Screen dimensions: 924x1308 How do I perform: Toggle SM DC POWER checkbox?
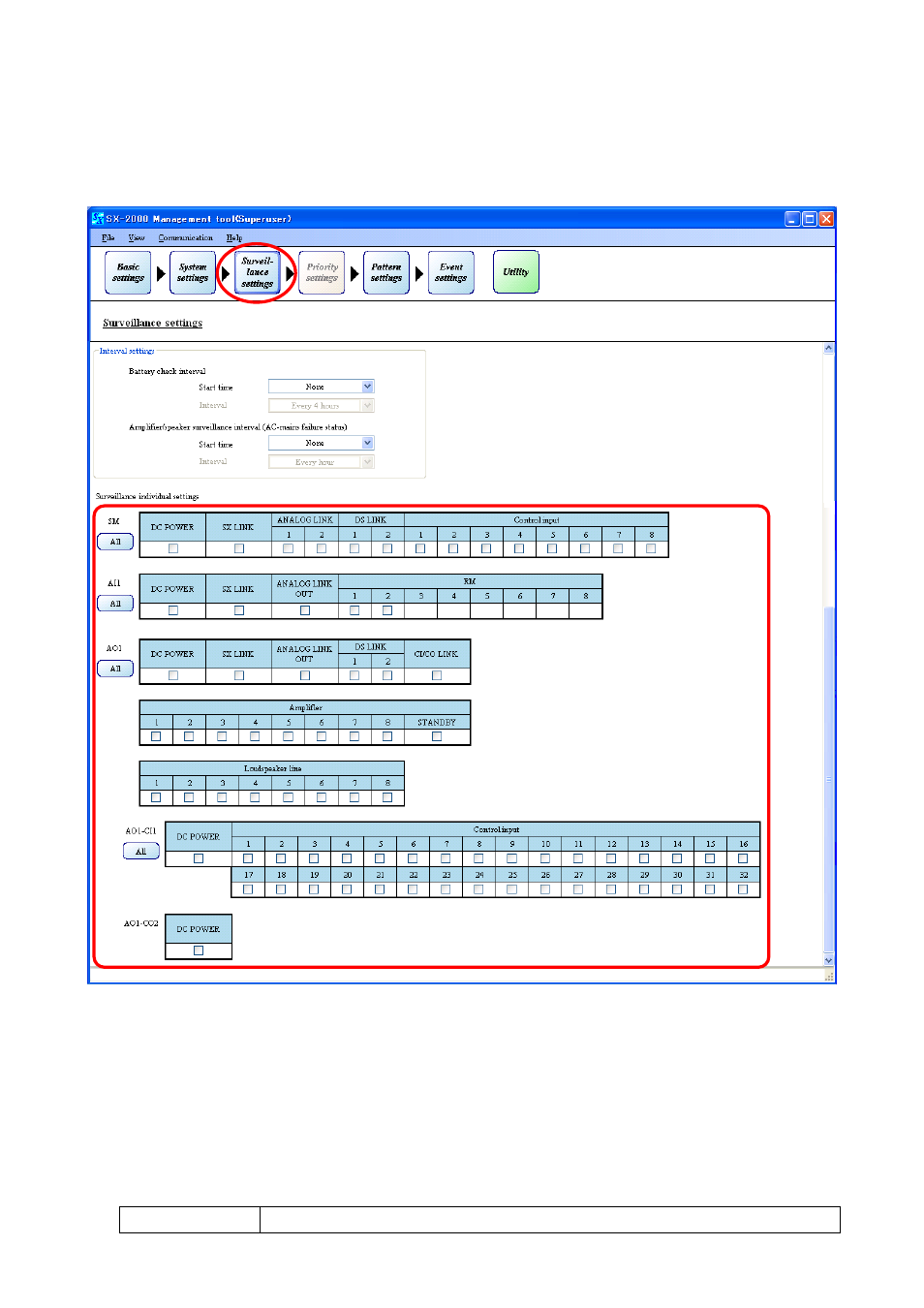(173, 548)
